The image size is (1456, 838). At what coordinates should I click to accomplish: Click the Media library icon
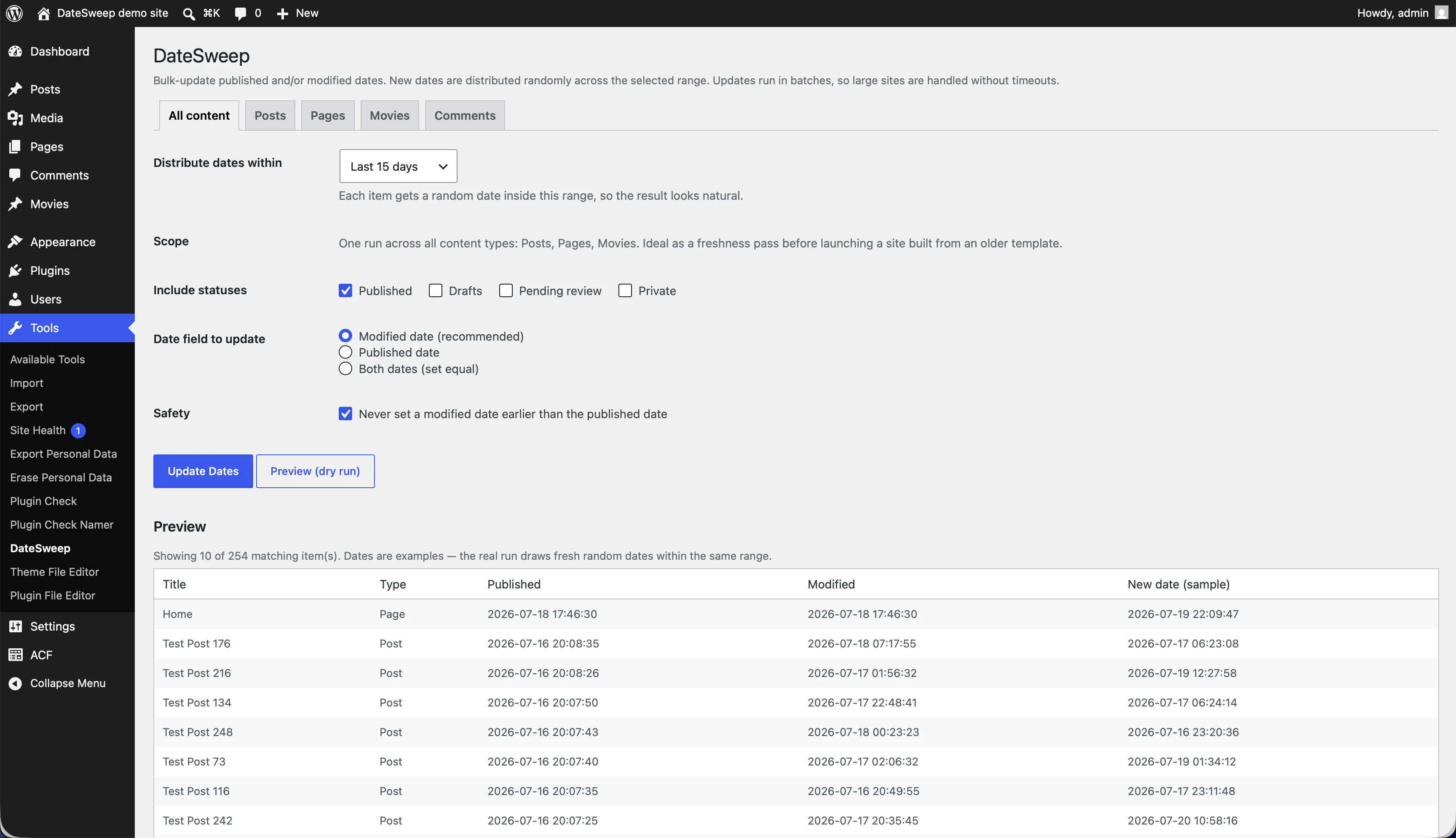click(16, 118)
